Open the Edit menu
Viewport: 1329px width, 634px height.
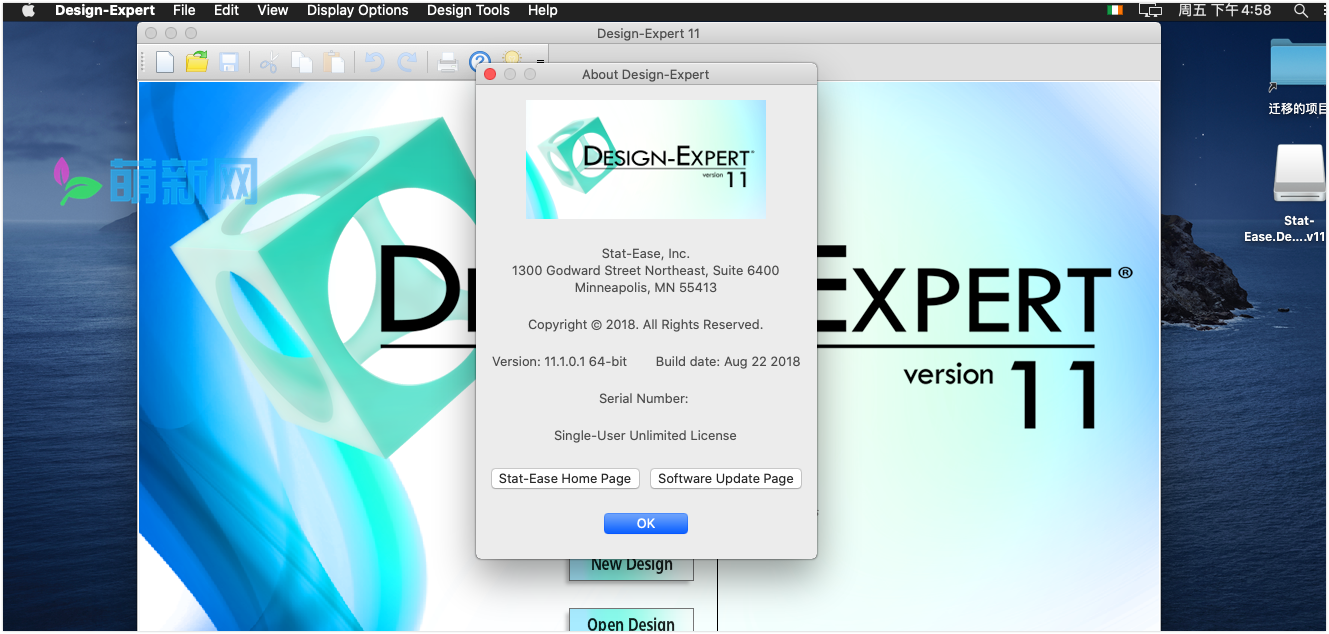(x=227, y=10)
